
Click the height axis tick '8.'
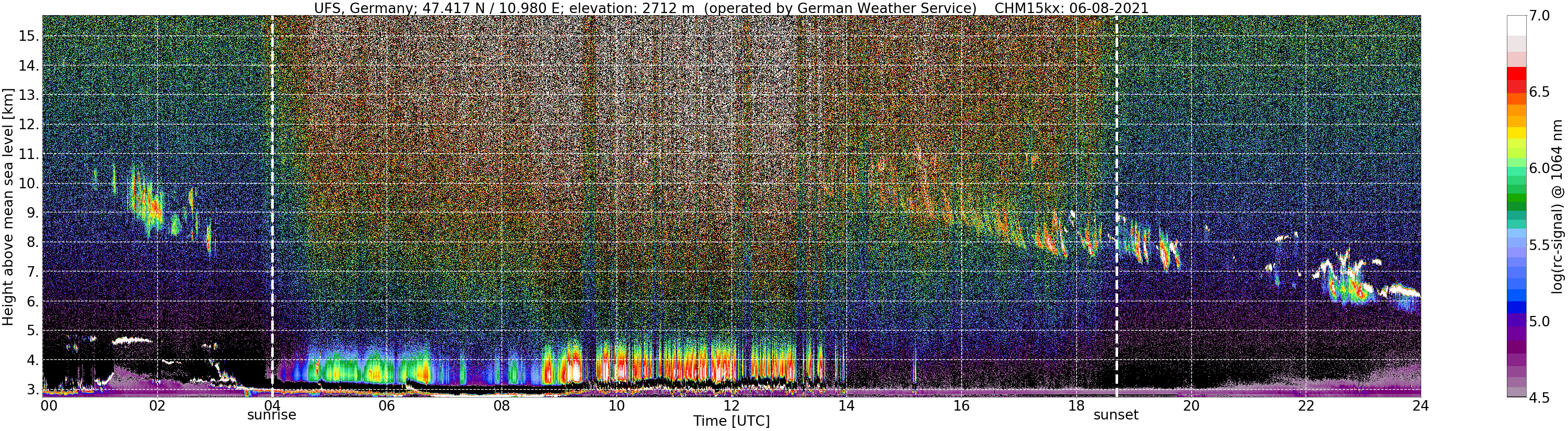pos(33,242)
